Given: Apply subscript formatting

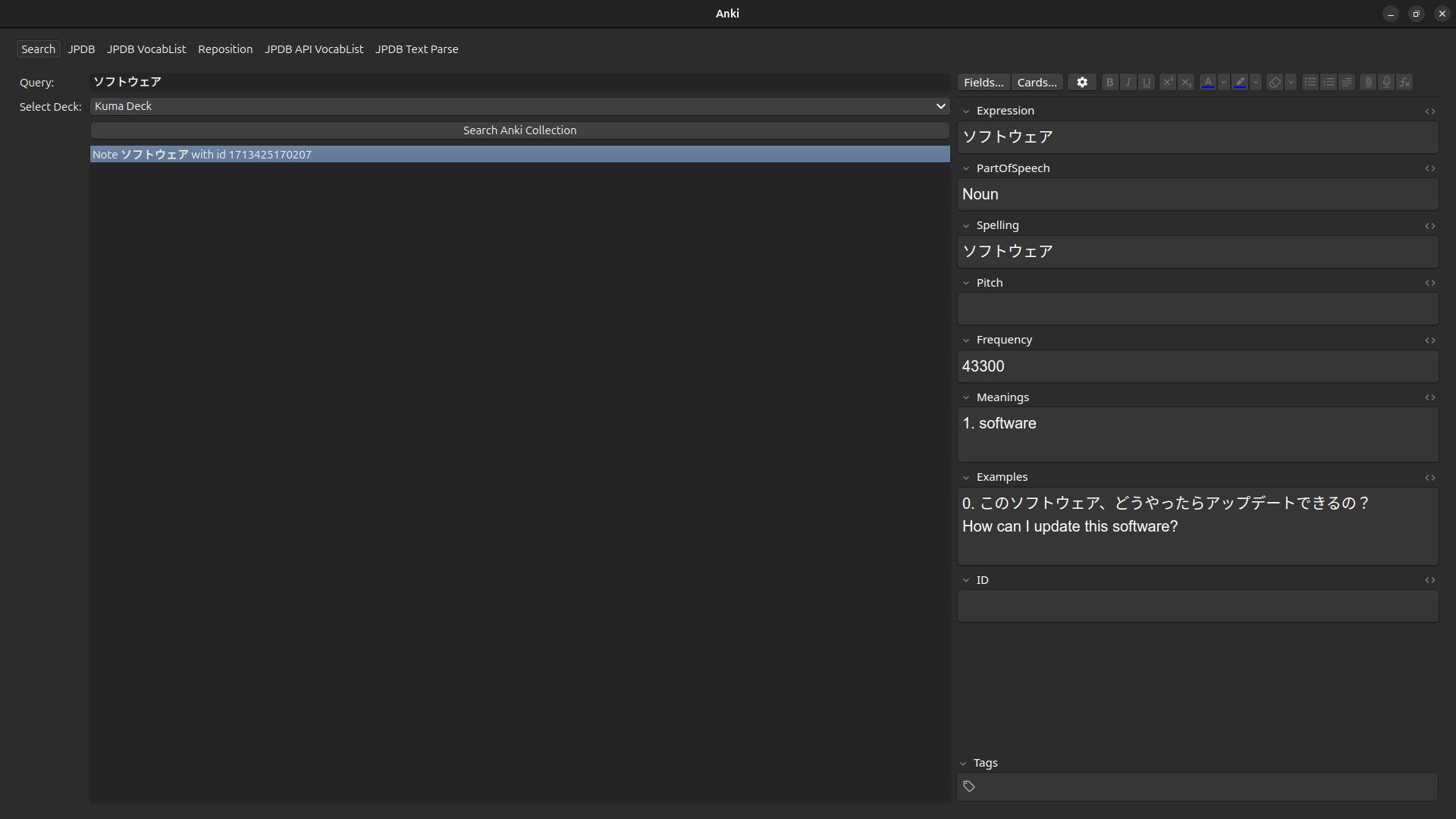Looking at the screenshot, I should (1186, 82).
